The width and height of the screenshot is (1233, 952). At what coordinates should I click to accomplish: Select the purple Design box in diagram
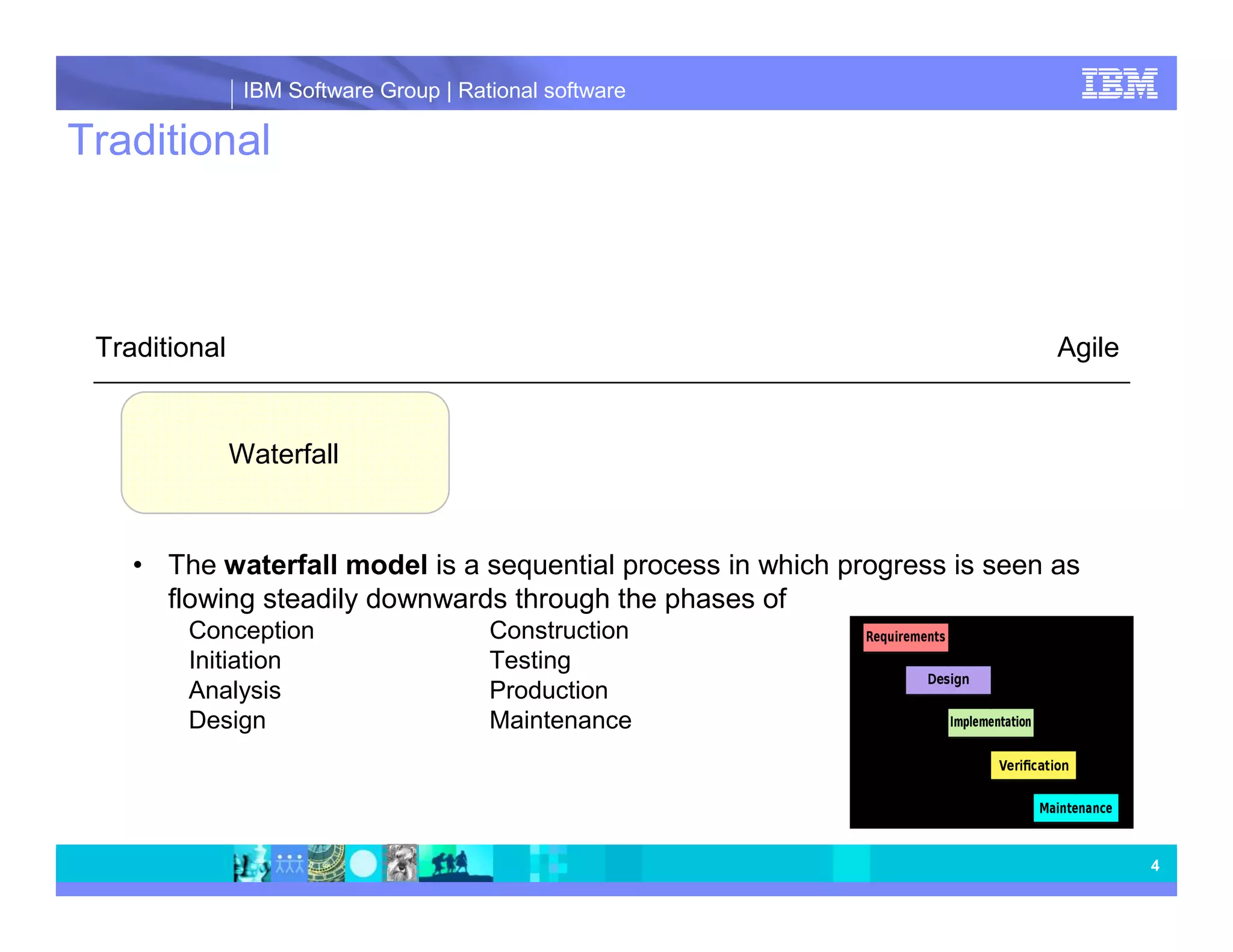pos(948,680)
